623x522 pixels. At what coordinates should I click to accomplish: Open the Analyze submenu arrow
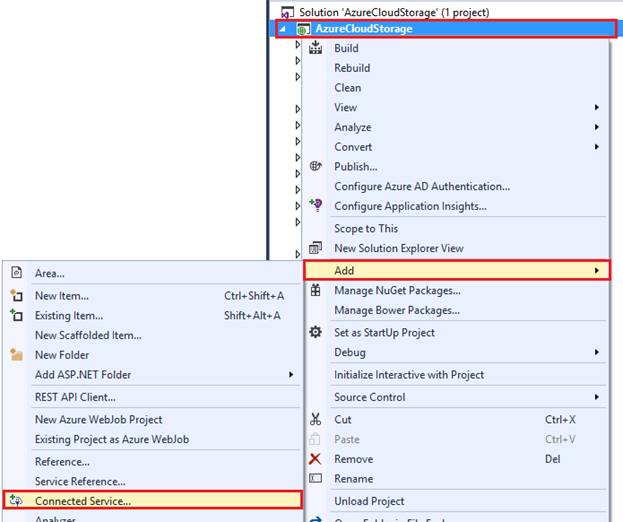(596, 127)
